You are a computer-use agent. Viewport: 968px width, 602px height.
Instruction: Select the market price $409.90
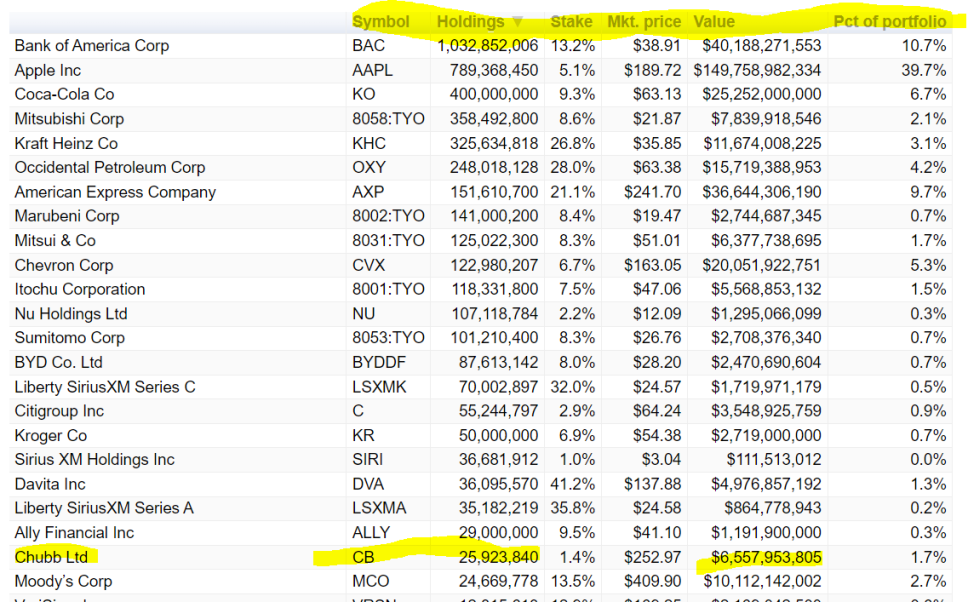(x=653, y=582)
